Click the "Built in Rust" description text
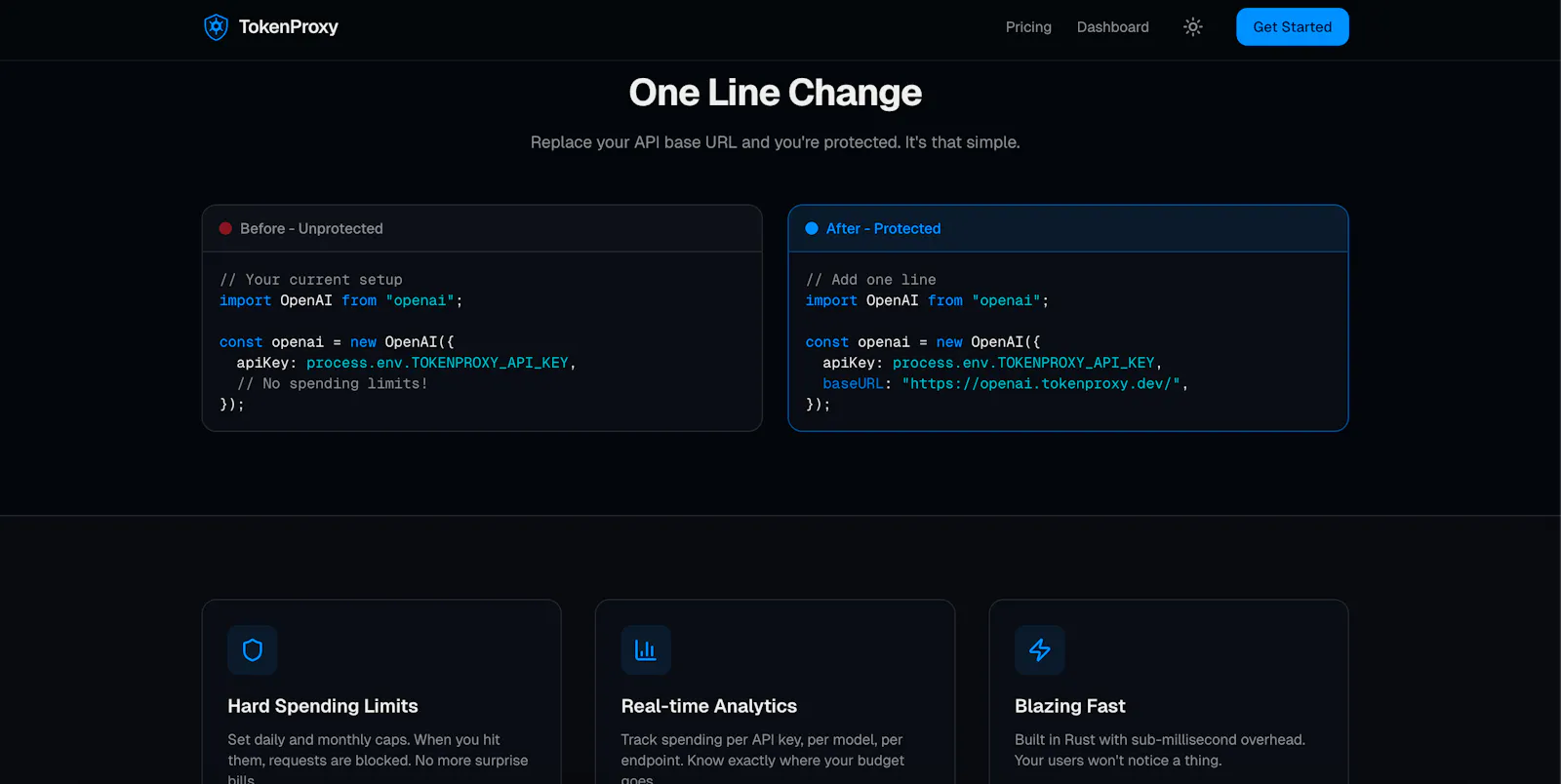 click(1160, 750)
